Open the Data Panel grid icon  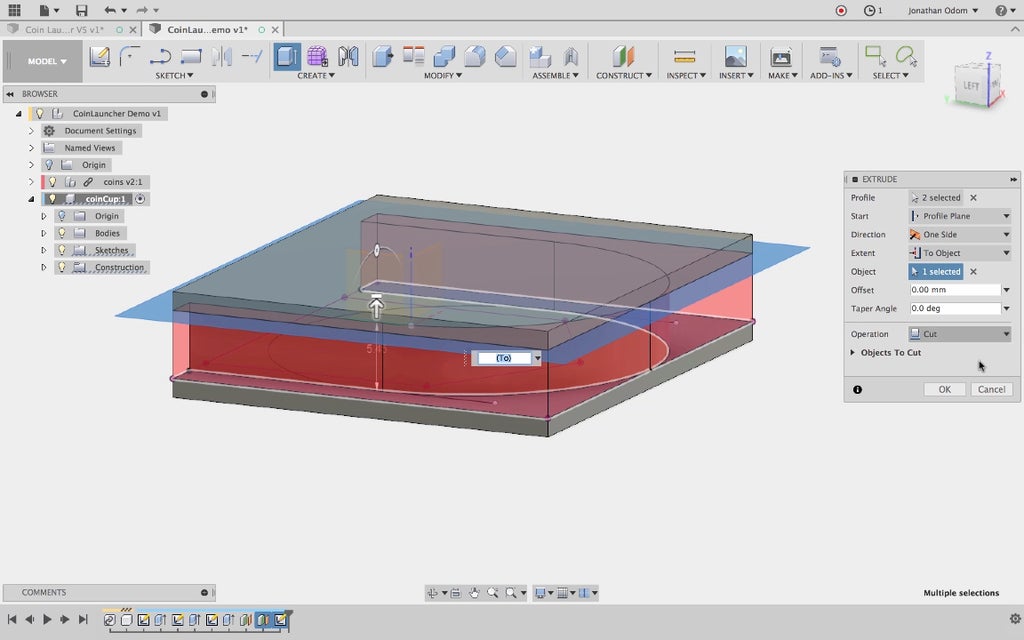[x=14, y=10]
